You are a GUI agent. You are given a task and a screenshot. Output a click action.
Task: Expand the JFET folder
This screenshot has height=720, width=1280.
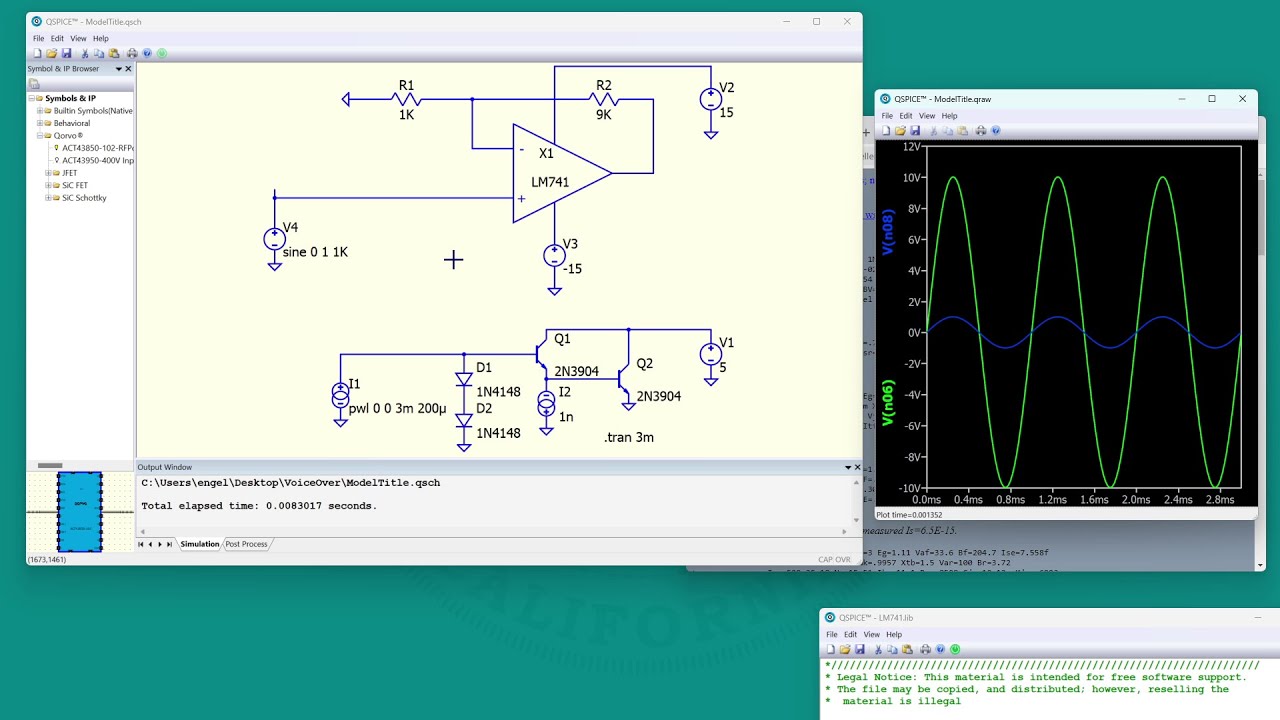[48, 173]
